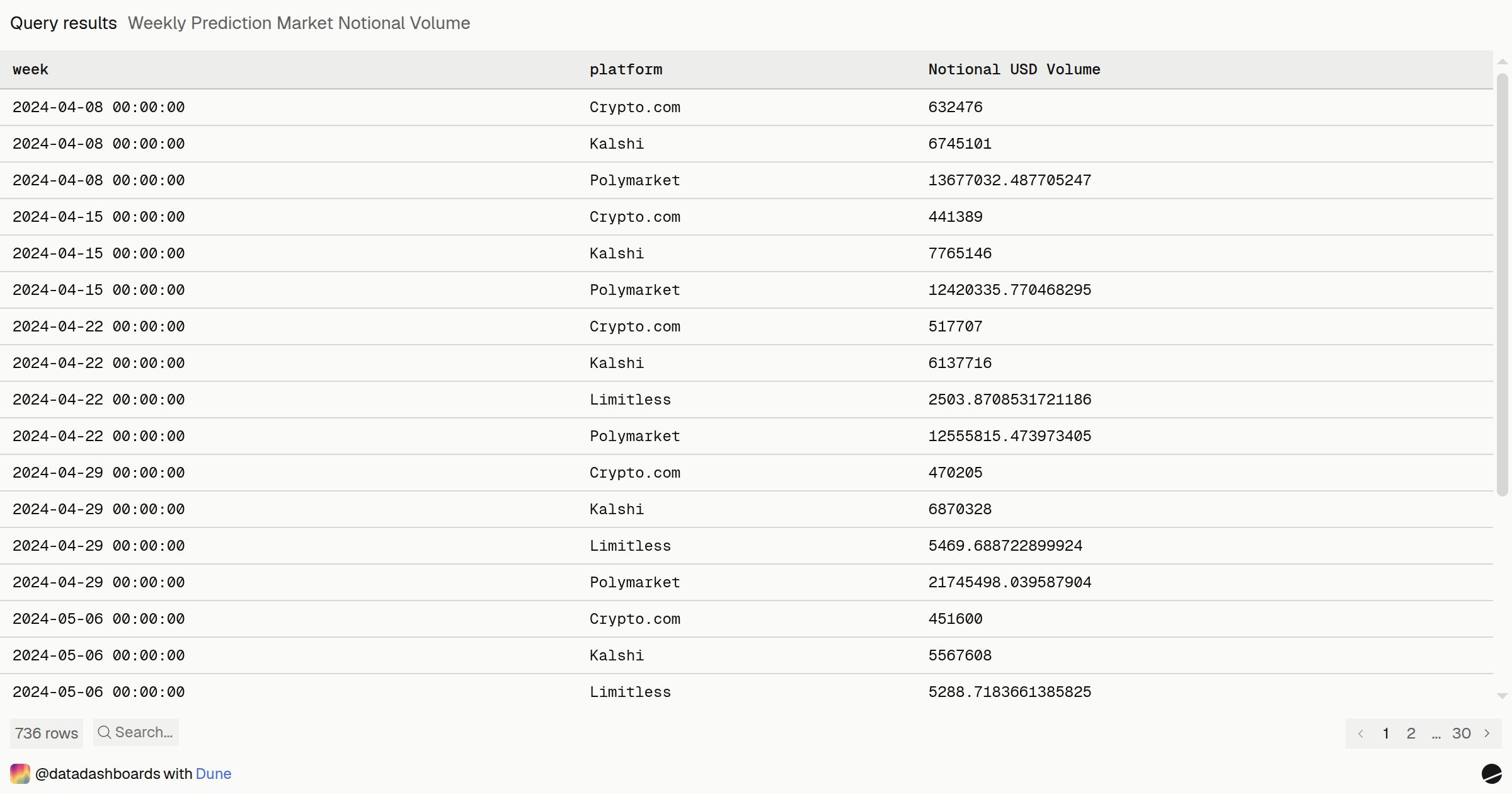Select the value 12420335.770468295
Screen dimensions: 1512x794
(x=1010, y=290)
